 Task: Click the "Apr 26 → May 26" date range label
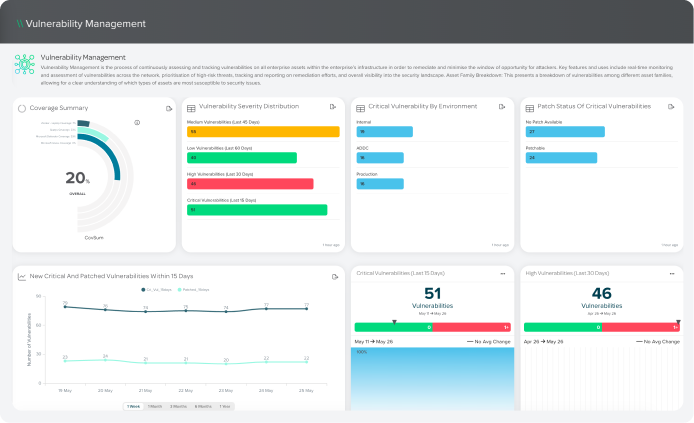543,342
